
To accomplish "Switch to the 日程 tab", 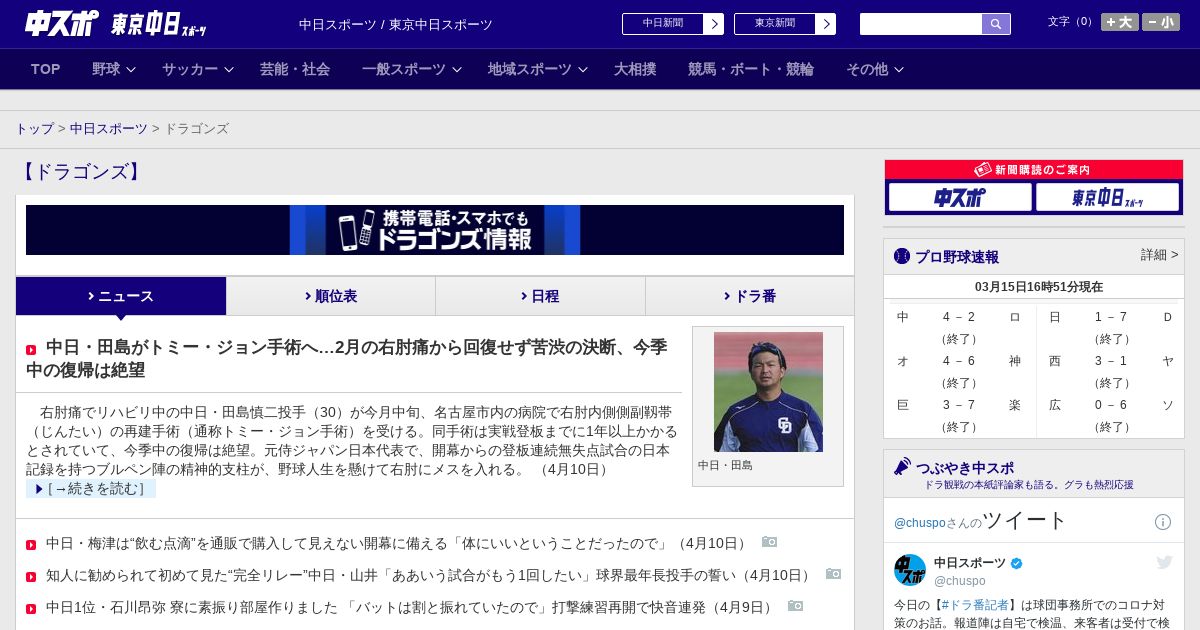I will (x=540, y=296).
